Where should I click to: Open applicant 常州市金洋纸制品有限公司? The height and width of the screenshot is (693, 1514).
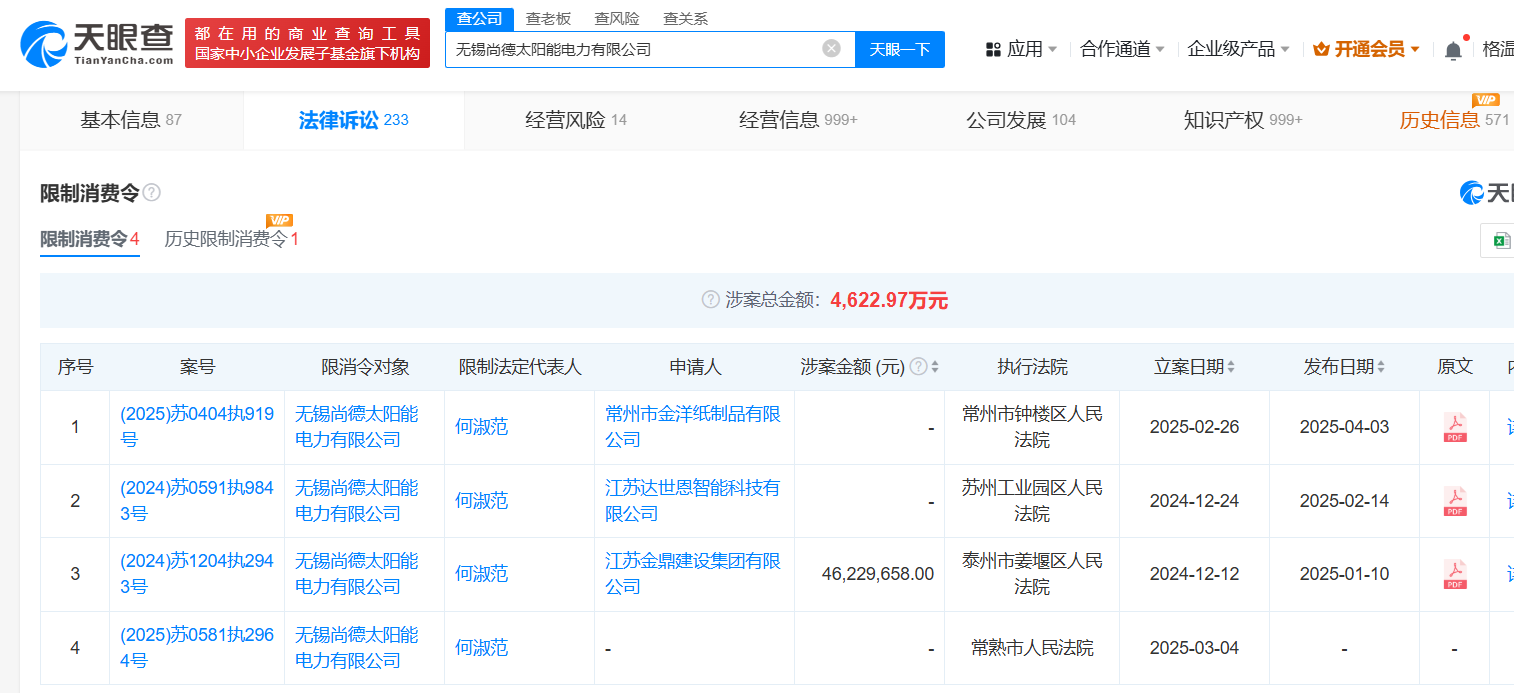point(693,427)
